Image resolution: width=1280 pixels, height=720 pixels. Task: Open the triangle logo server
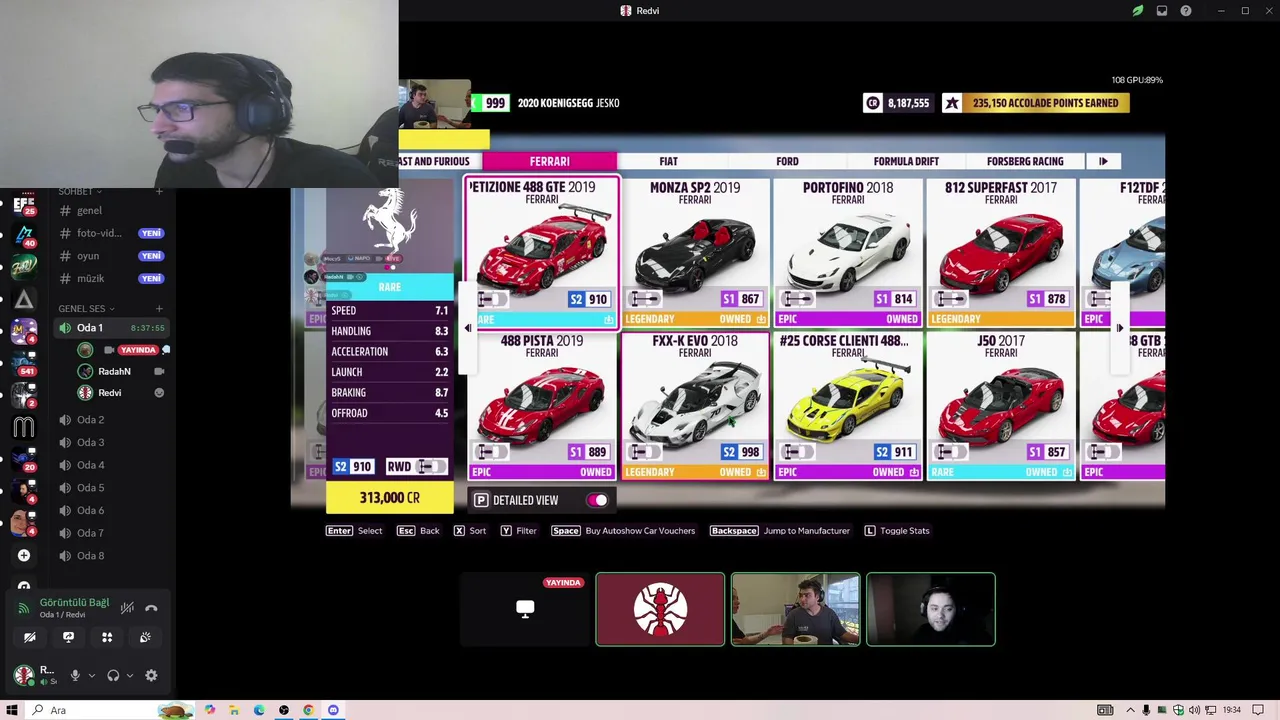[24, 299]
